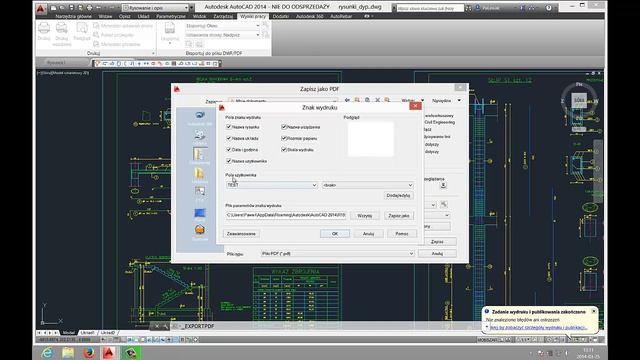
Task: Toggle Skala wydruku checkbox
Action: pos(284,150)
